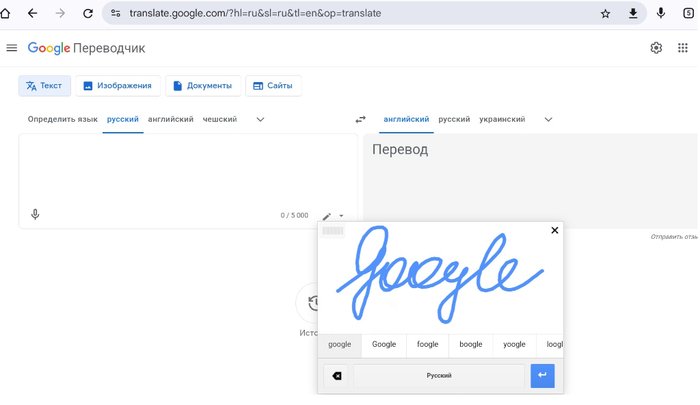The width and height of the screenshot is (700, 405).
Task: Select украинский as target language
Action: 502,119
